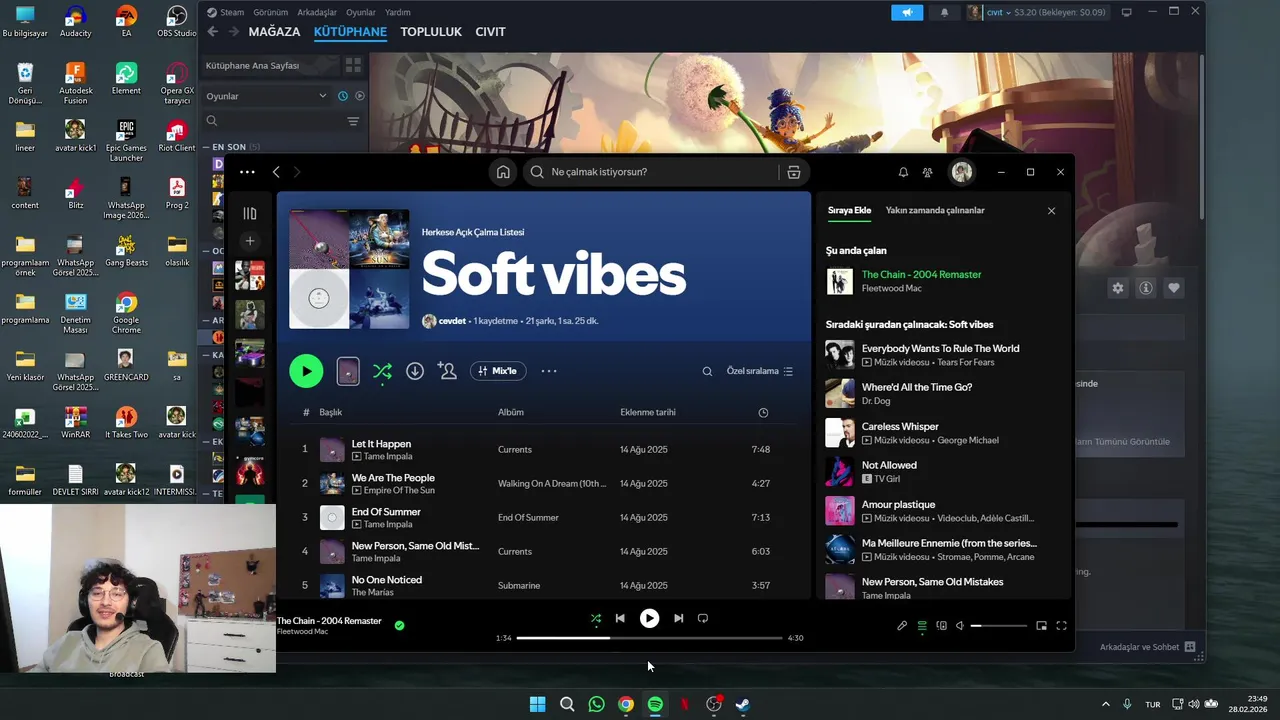Image resolution: width=1280 pixels, height=720 pixels.
Task: Open the connect to device icon
Action: point(941,626)
